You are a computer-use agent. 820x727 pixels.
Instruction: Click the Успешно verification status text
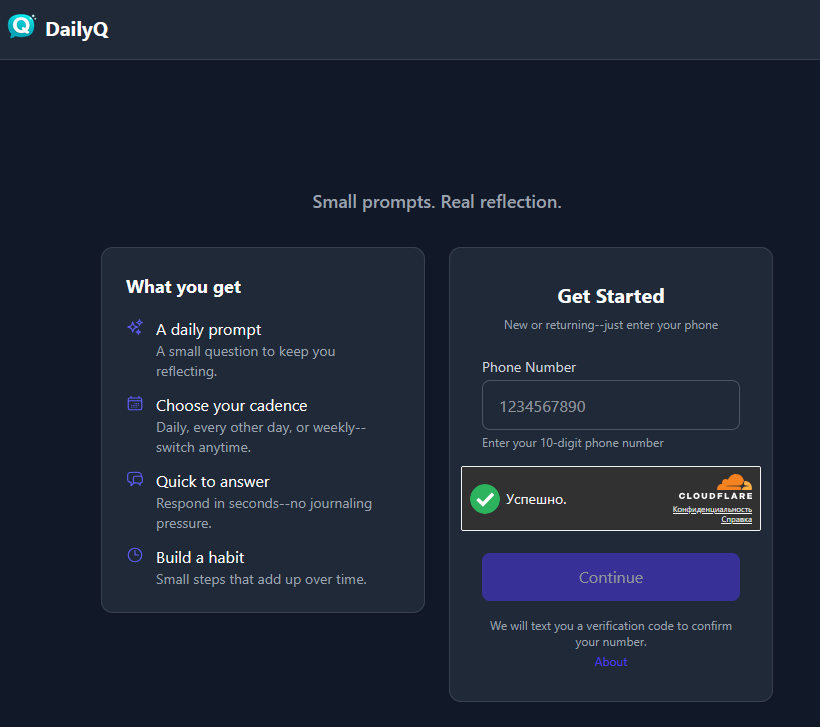[536, 499]
